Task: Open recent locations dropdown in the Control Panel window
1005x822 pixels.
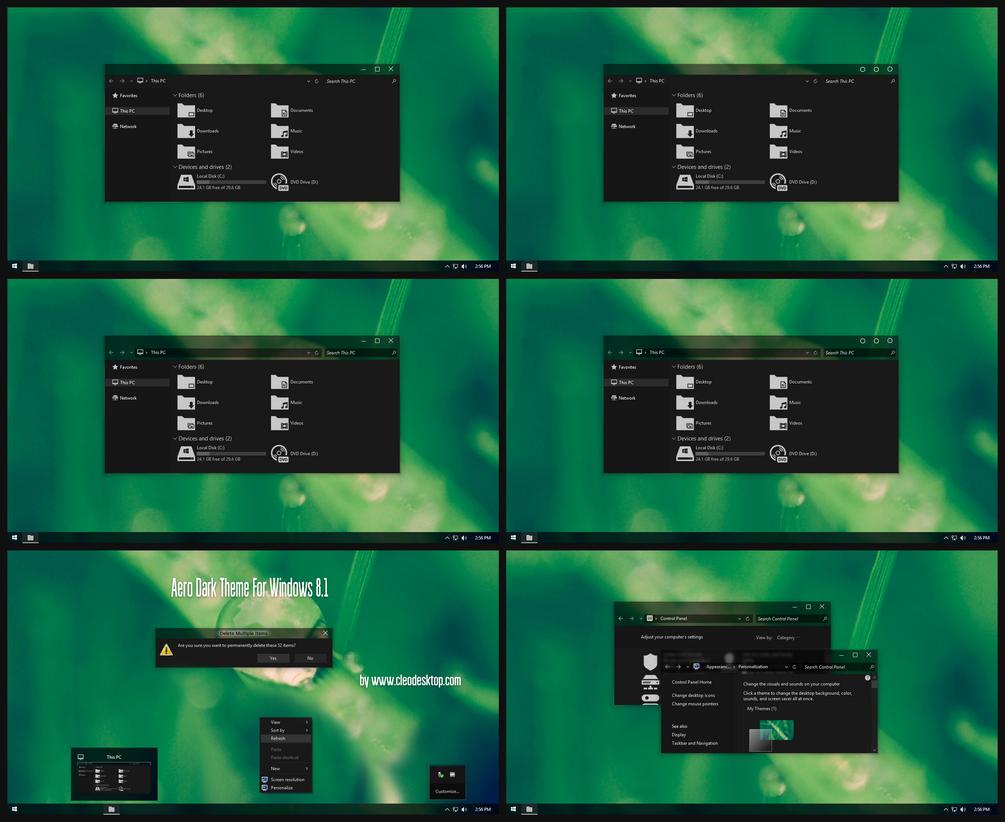Action: 640,619
